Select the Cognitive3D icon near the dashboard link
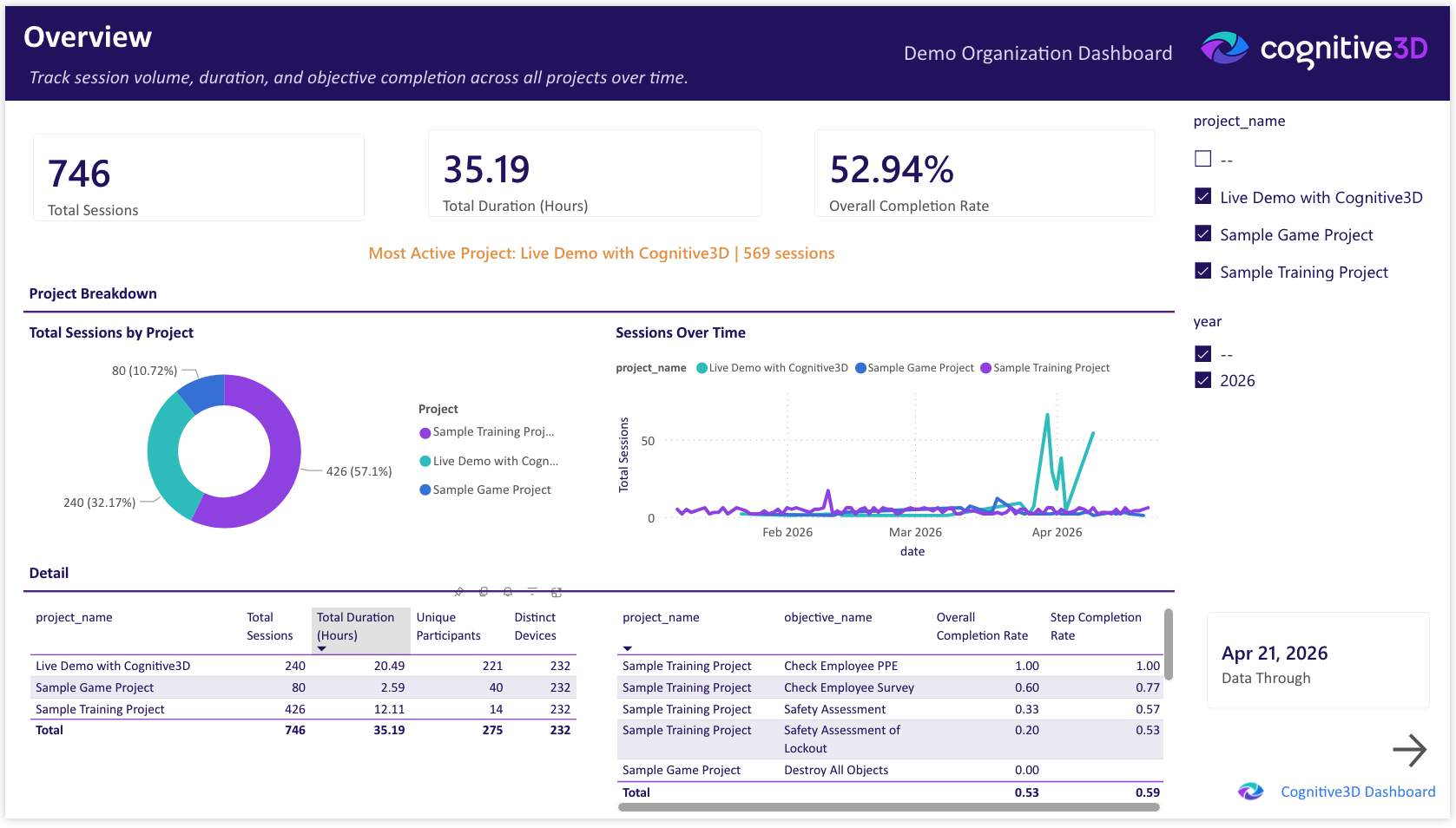This screenshot has width=1456, height=828. [x=1250, y=791]
